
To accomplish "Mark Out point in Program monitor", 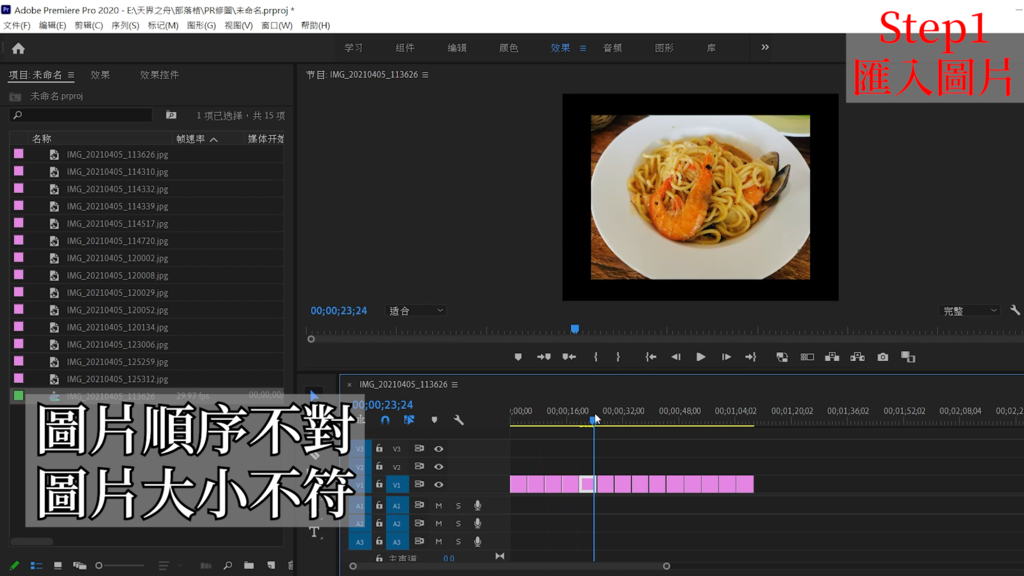I will [x=618, y=357].
